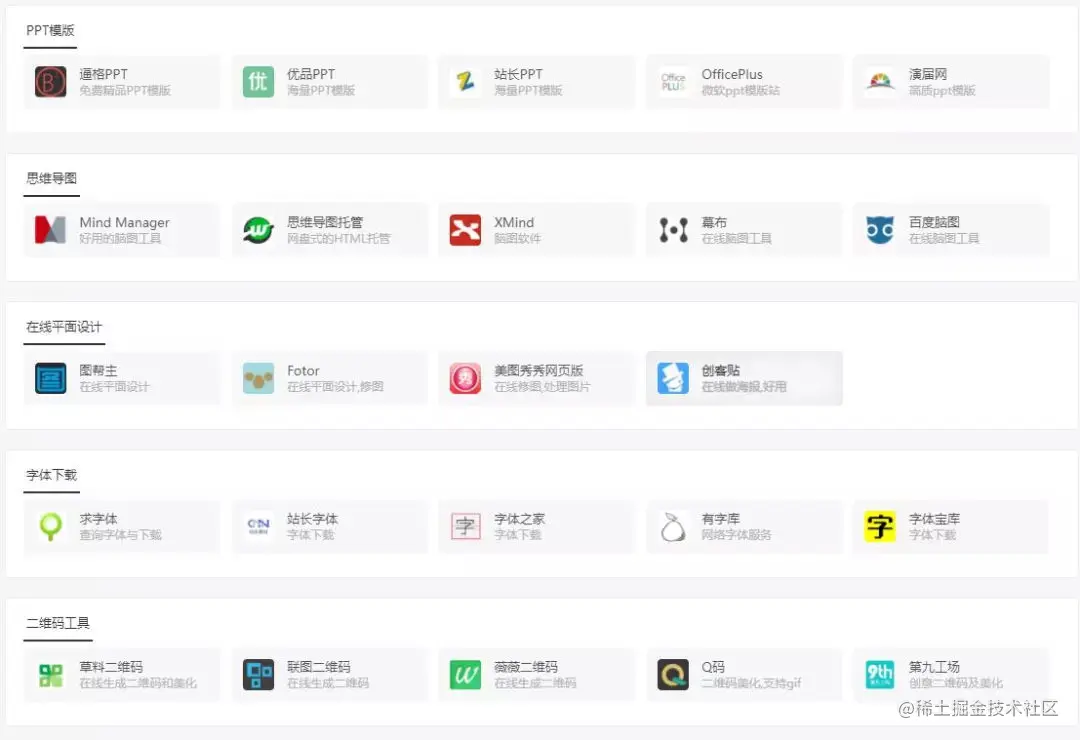This screenshot has width=1080, height=740.
Task: Click the 百度脑图 blue icon
Action: click(880, 230)
